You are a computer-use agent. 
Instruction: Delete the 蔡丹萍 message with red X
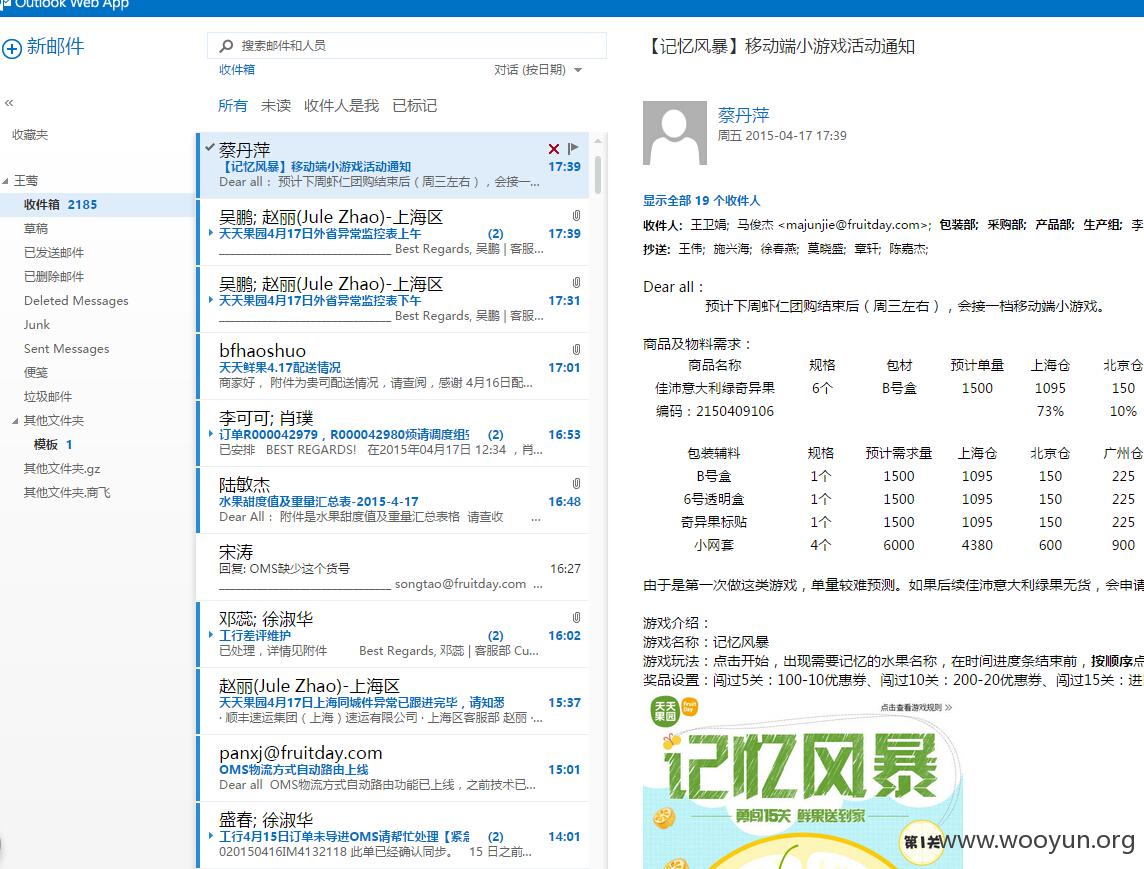coord(554,149)
